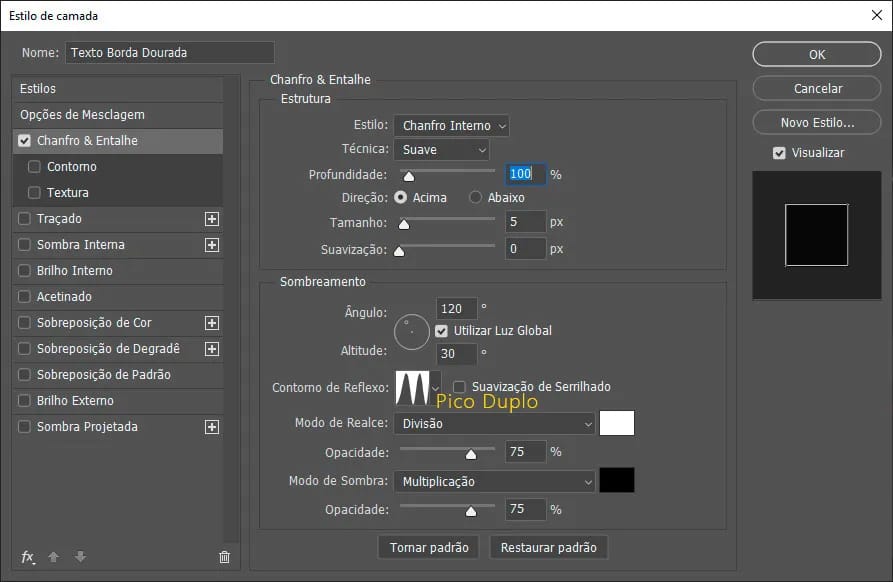Enable the Sombra Interna checkbox

(24, 245)
